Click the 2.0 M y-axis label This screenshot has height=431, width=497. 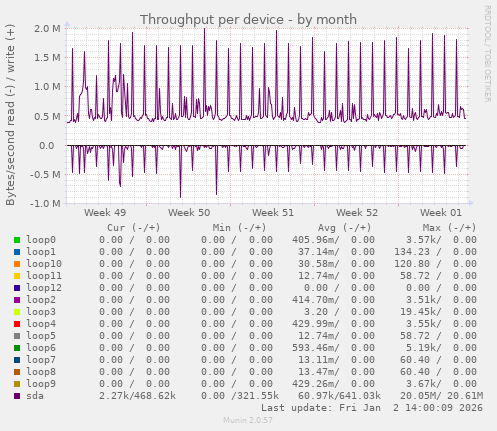click(47, 29)
